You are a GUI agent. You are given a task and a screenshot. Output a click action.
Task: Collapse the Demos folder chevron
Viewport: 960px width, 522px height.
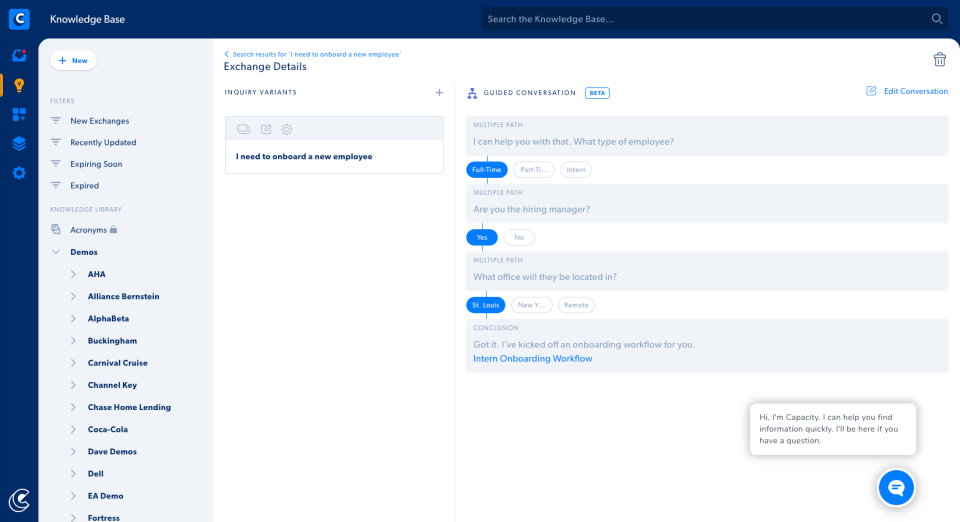click(56, 252)
